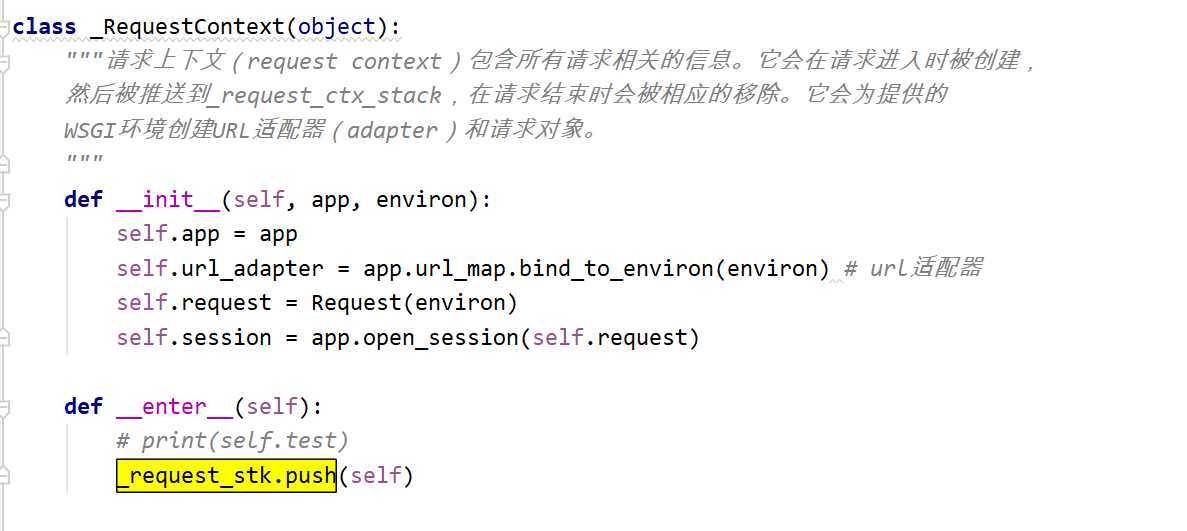Click the fold end marker beside closing docstring quotes
Viewport: 1187px width, 531px height.
[x=5, y=165]
